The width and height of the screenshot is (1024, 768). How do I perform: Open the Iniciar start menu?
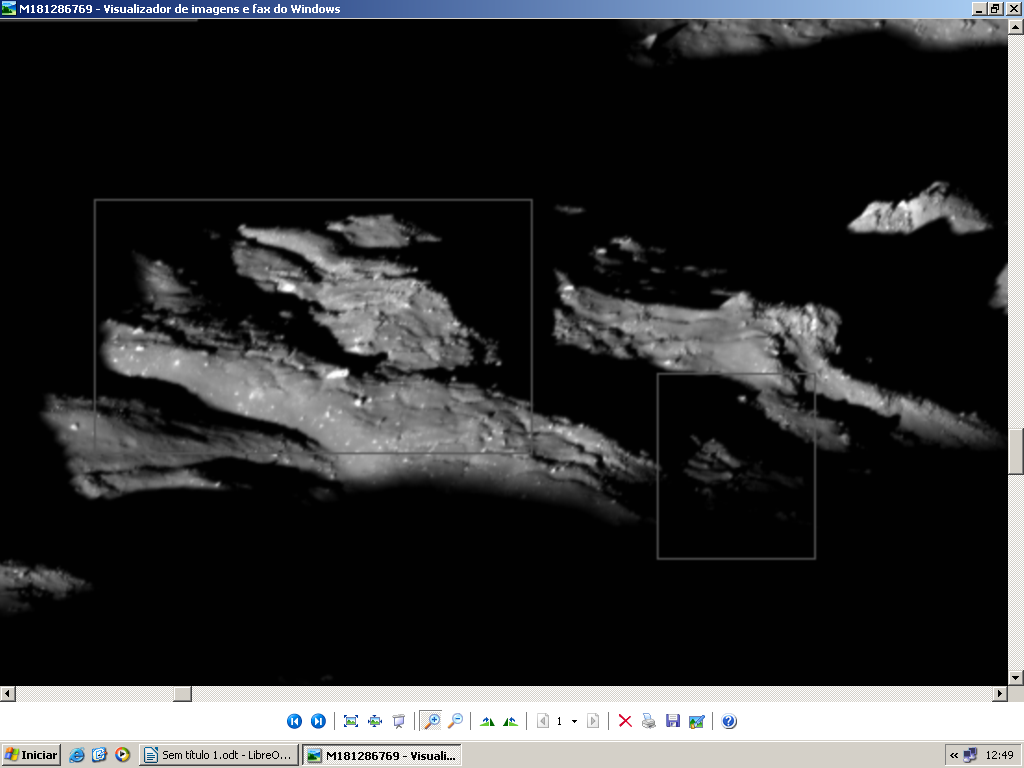(x=31, y=755)
